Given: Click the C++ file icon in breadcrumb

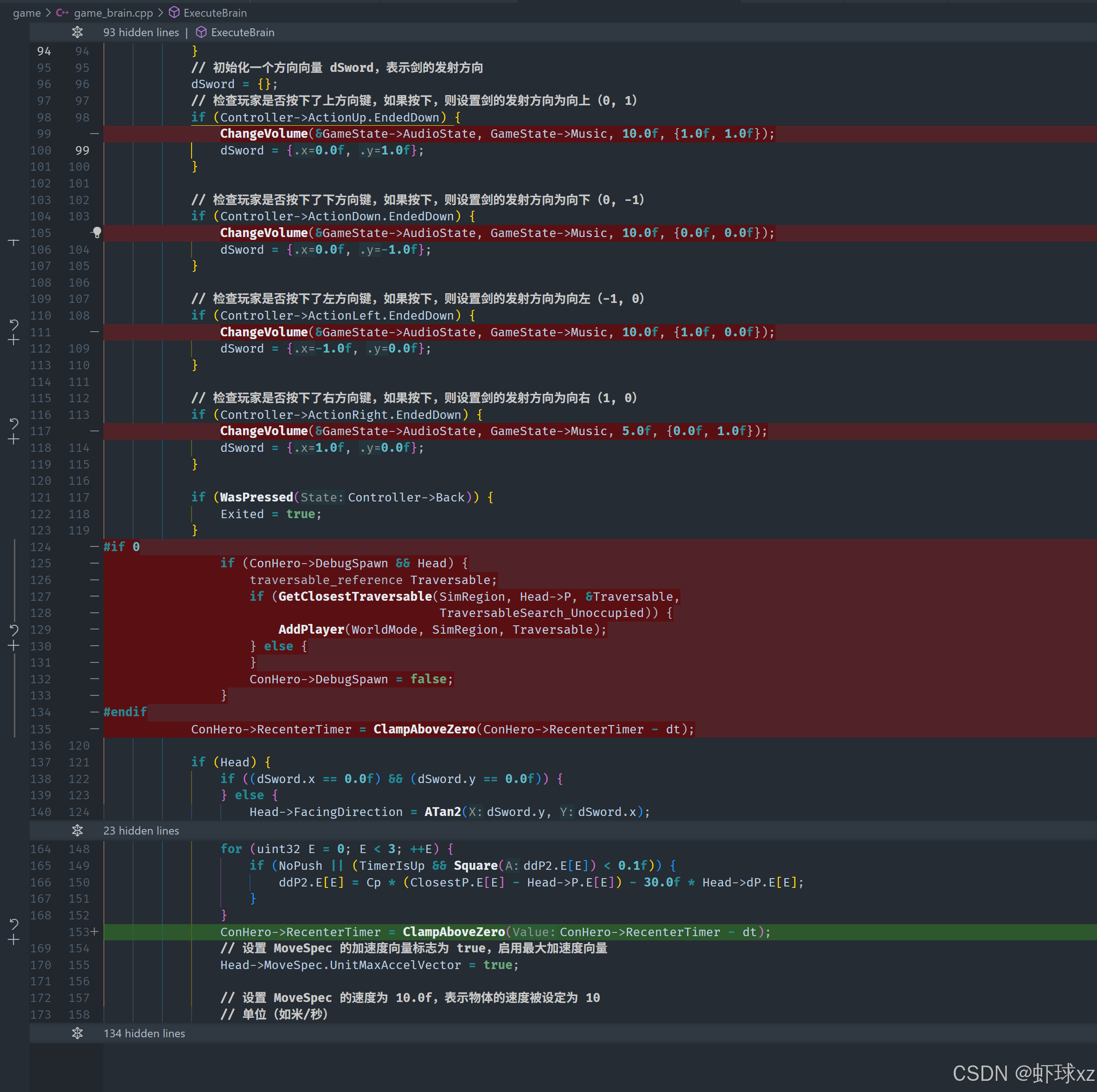Looking at the screenshot, I should pos(63,13).
